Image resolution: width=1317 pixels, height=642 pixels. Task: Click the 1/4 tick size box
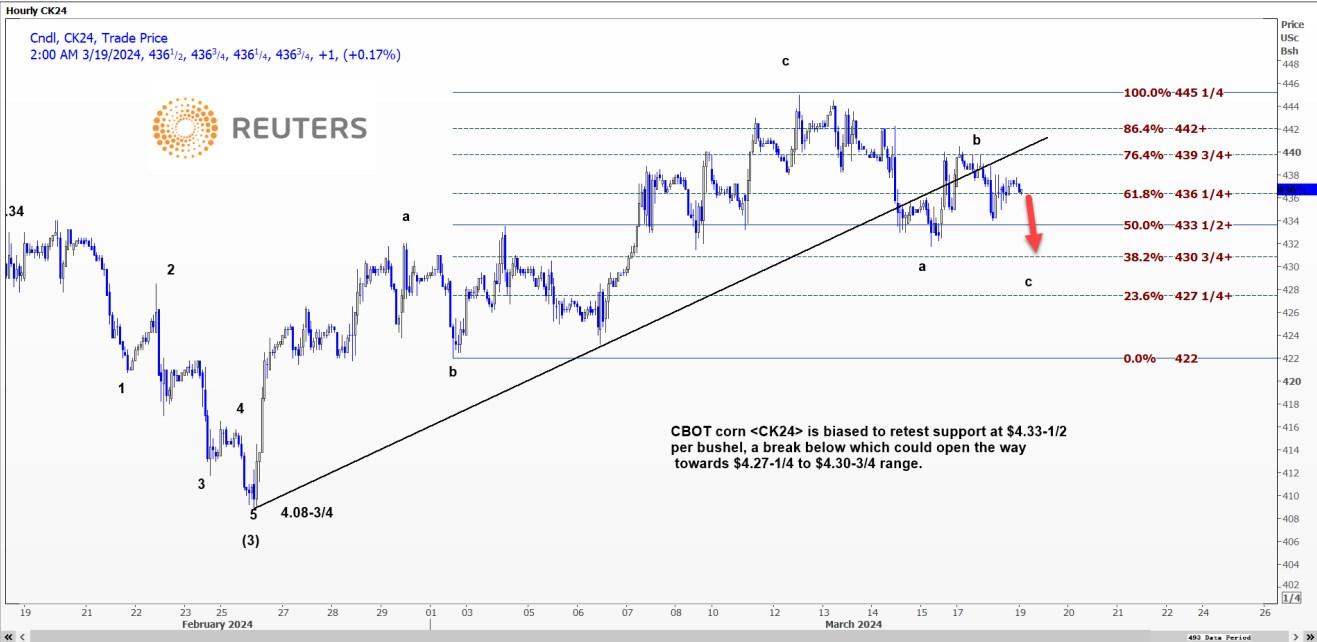pos(1292,598)
